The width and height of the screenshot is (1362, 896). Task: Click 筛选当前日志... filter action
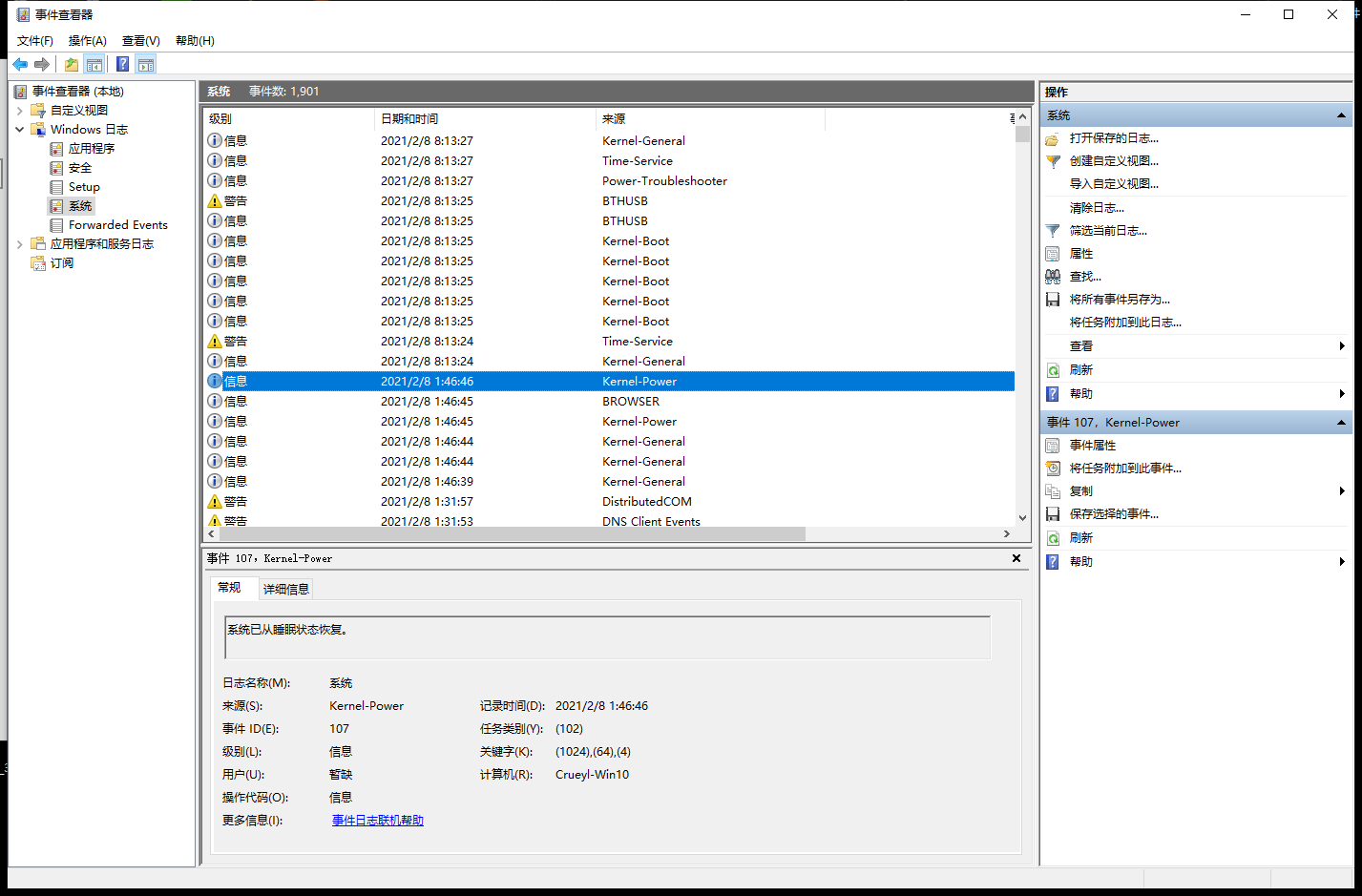point(1108,231)
